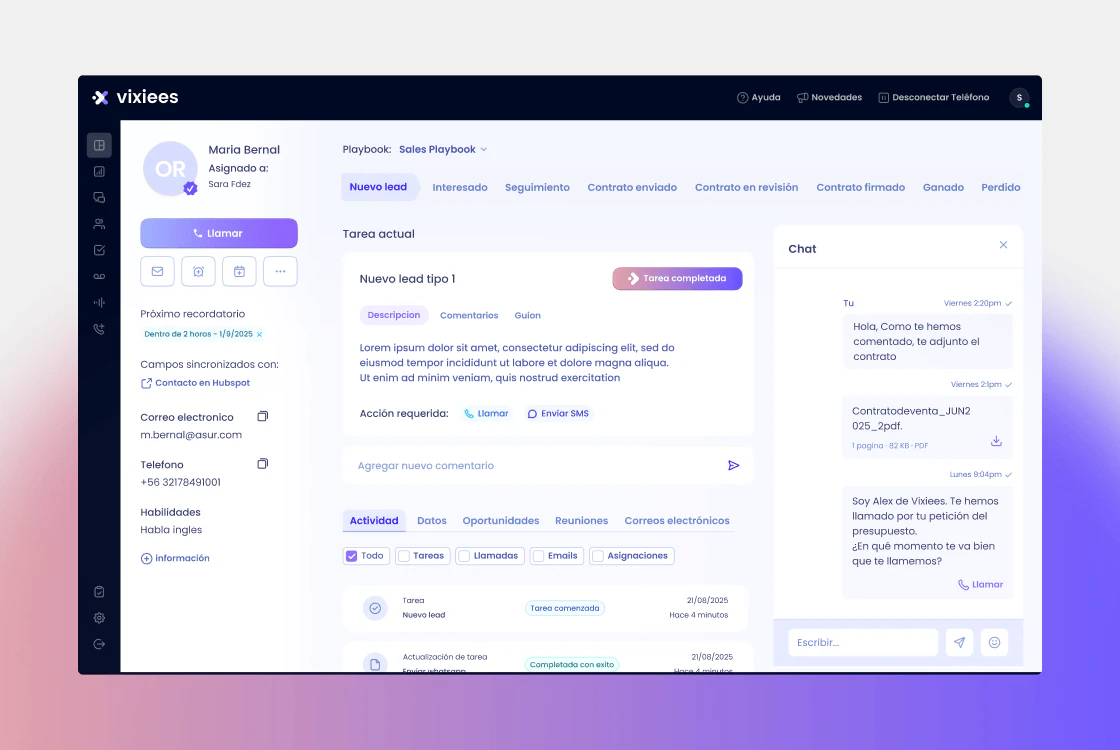Viewport: 1120px width, 750px height.
Task: Copy the Correo electronico address
Action: 262,416
